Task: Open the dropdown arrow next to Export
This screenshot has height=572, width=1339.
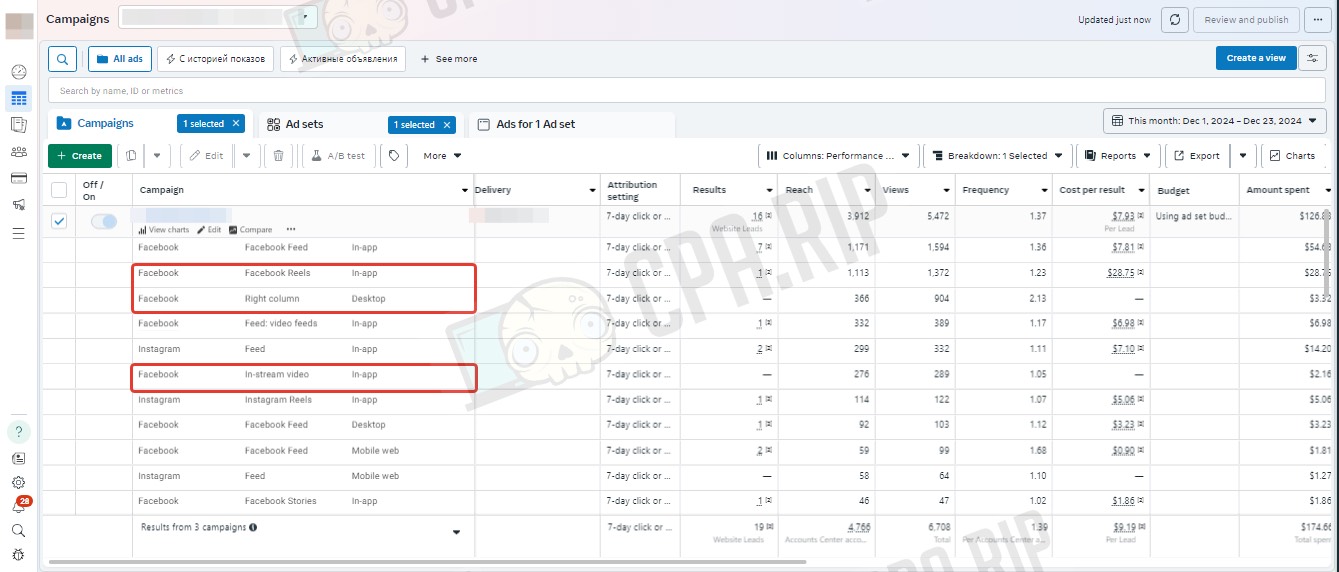Action: pyautogui.click(x=1243, y=156)
